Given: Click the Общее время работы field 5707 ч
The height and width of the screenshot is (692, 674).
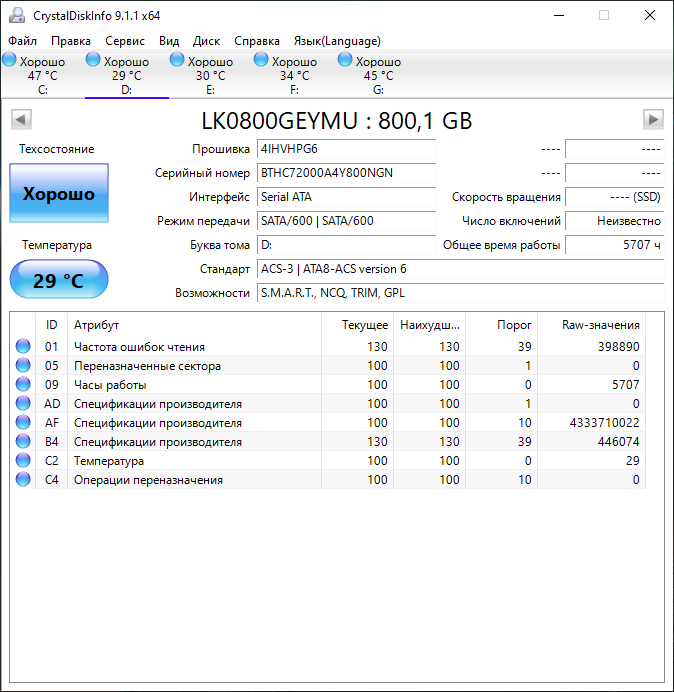Looking at the screenshot, I should (x=614, y=245).
